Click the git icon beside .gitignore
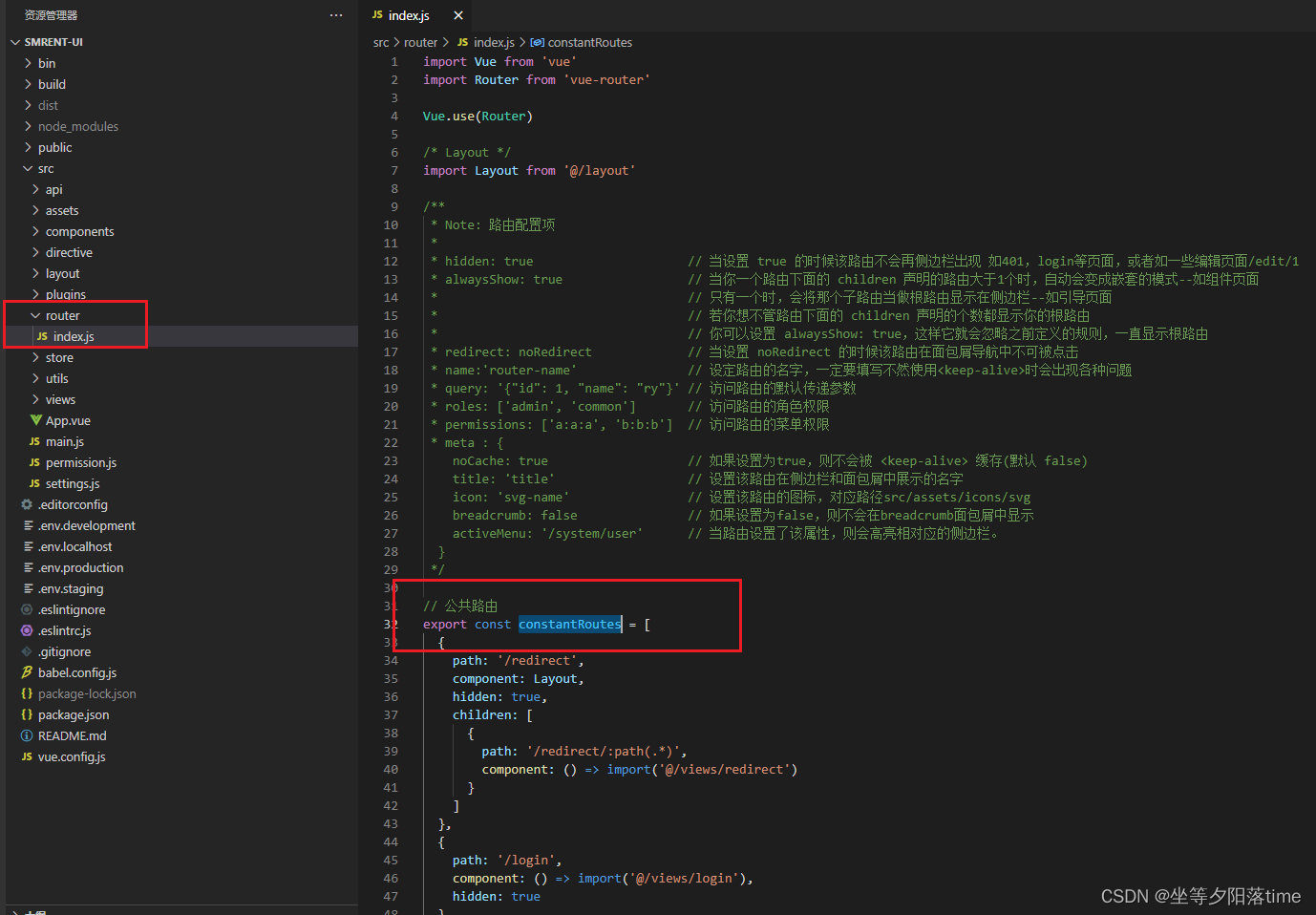 coord(27,651)
